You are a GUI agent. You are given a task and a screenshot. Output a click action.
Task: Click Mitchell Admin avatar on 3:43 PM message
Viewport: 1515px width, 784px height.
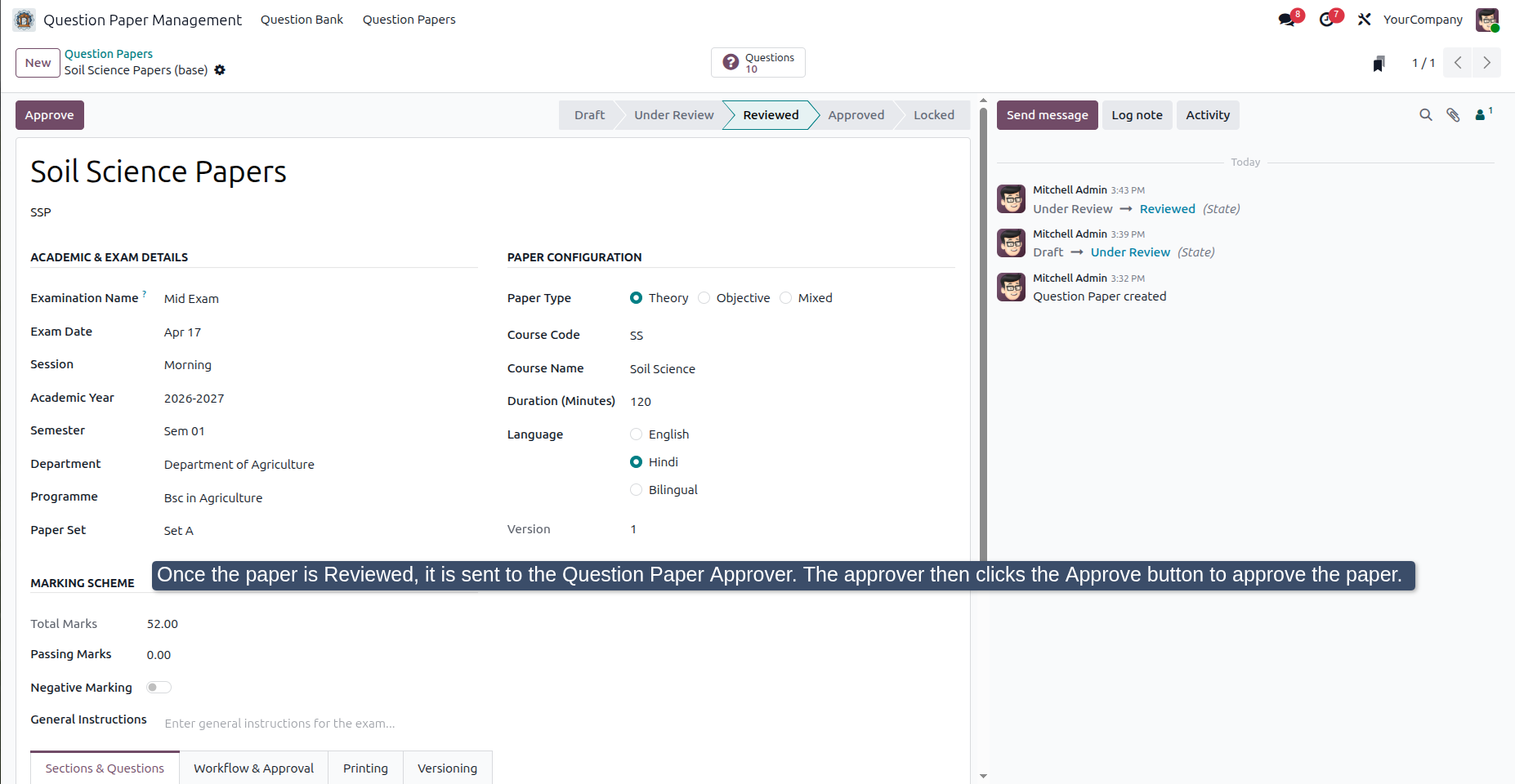coord(1012,199)
